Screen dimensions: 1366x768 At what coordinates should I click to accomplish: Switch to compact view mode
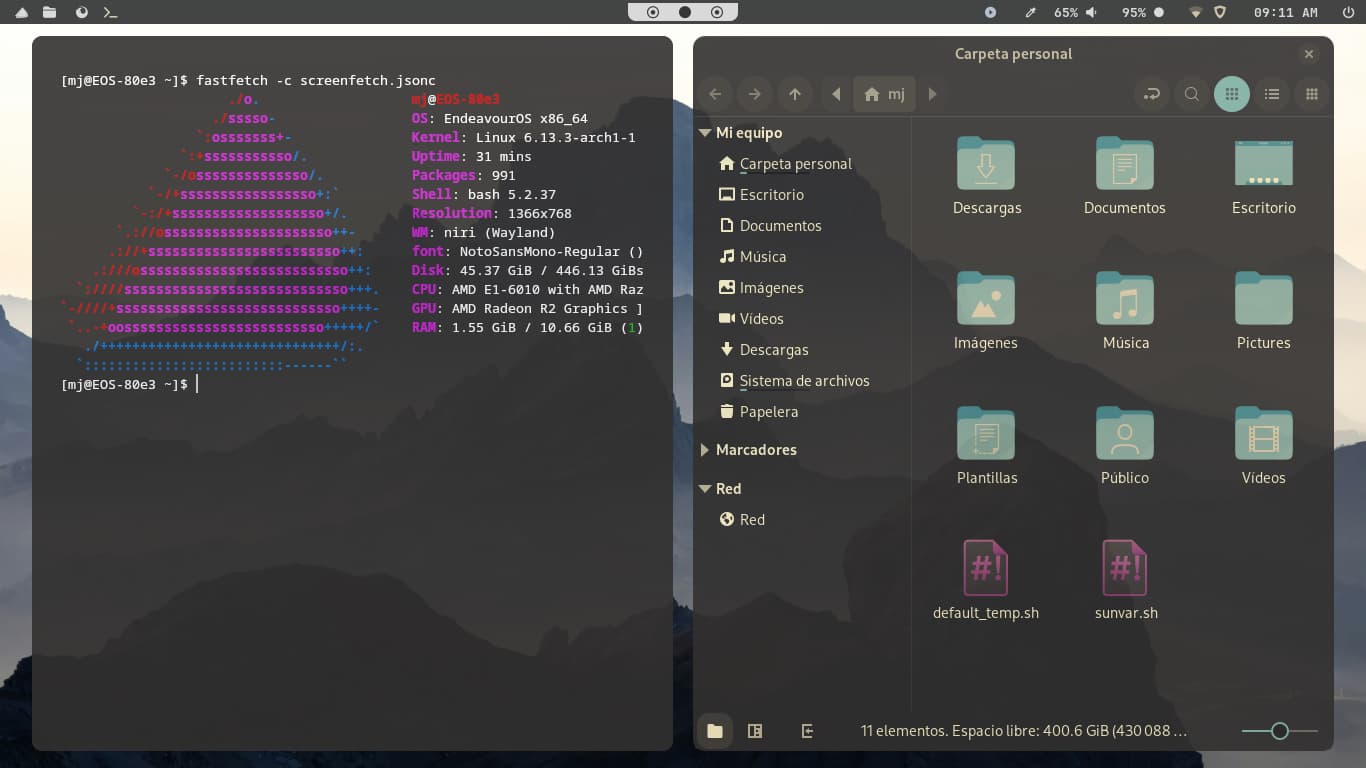point(1312,94)
